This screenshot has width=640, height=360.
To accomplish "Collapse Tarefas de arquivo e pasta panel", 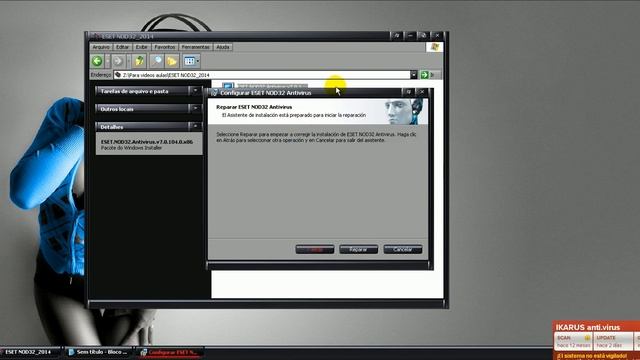I will [x=196, y=91].
